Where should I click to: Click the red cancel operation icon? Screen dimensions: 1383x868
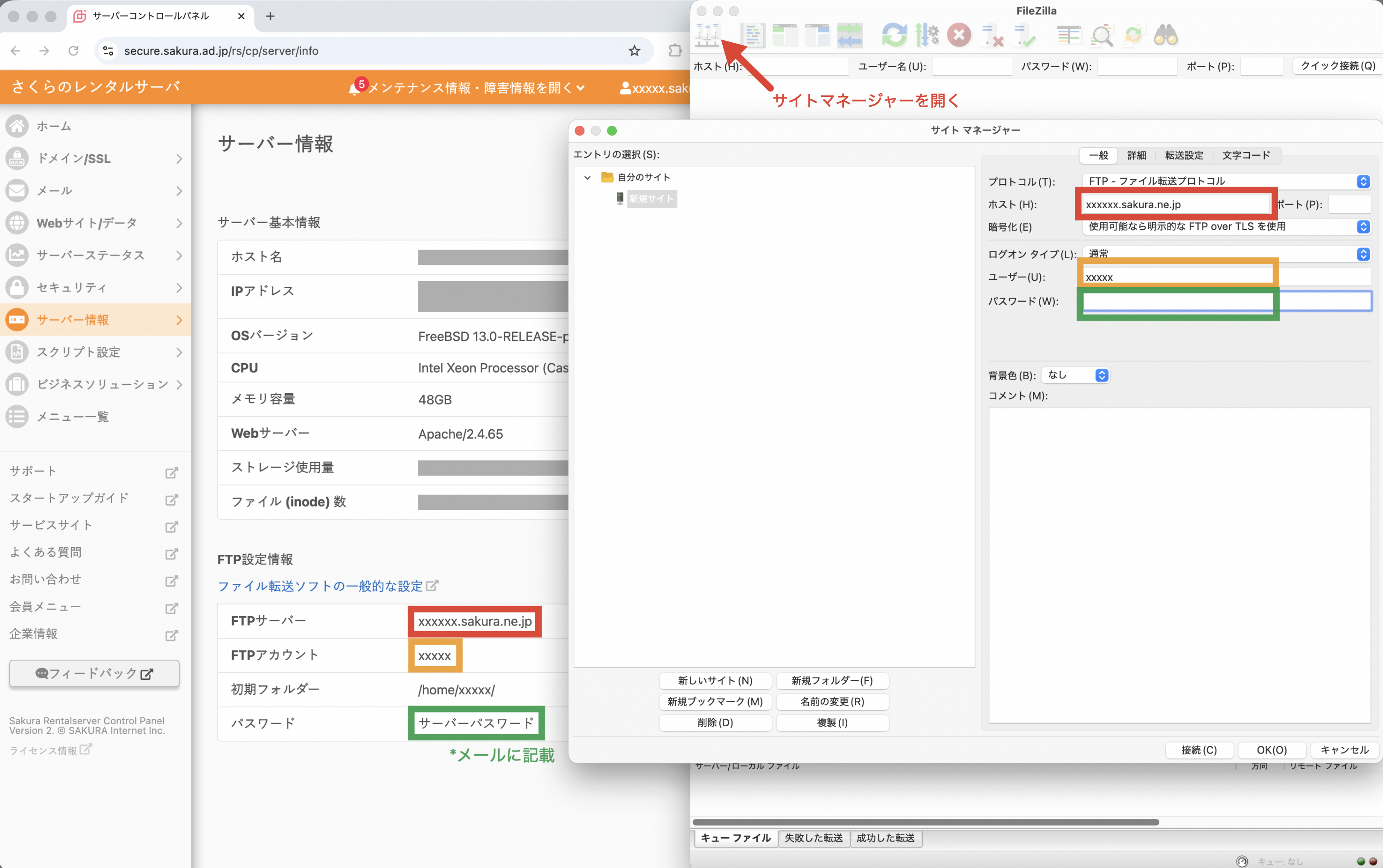(959, 35)
